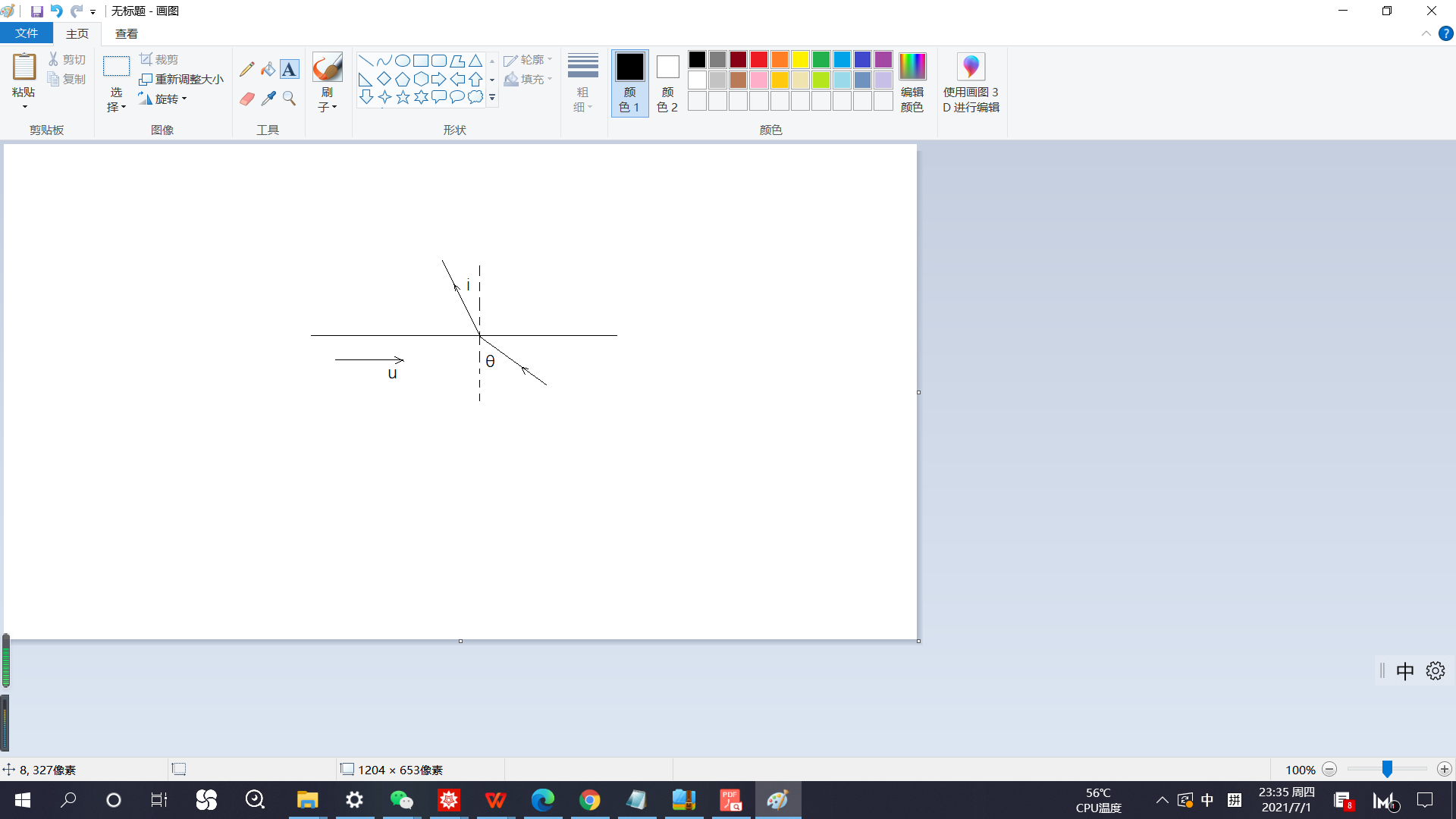Screen dimensions: 1456x819
Task: Select Color 2 (颜色2) box
Action: click(667, 83)
